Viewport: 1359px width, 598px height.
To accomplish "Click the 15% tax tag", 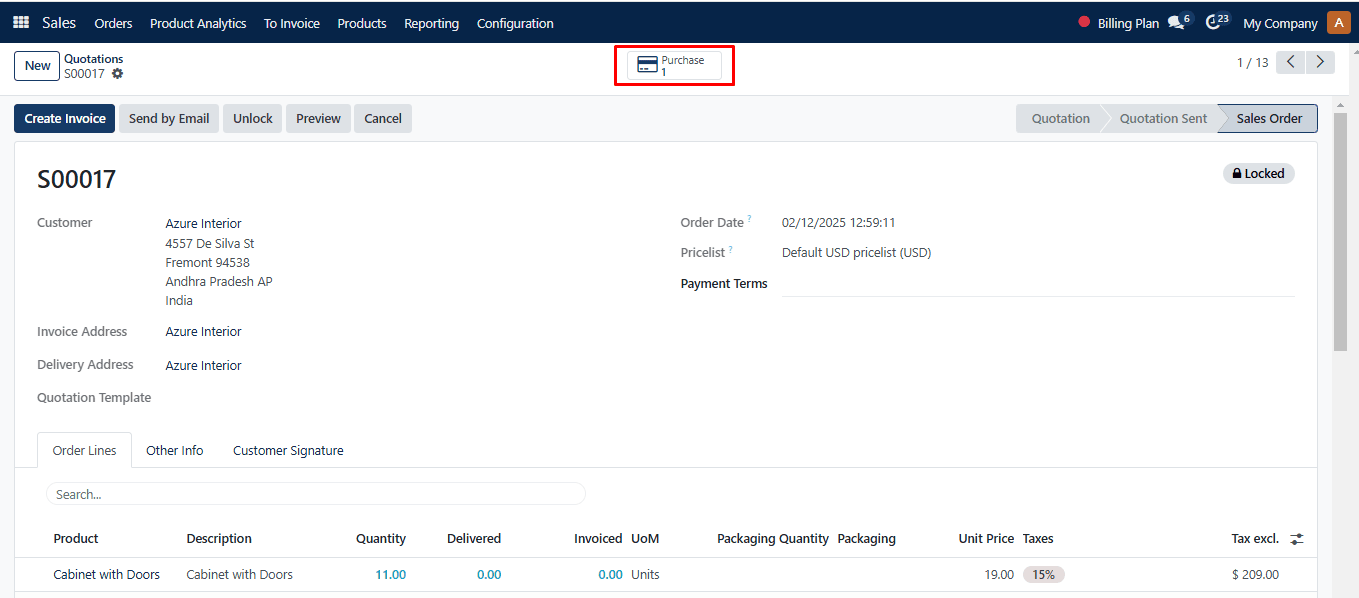I will (1044, 575).
